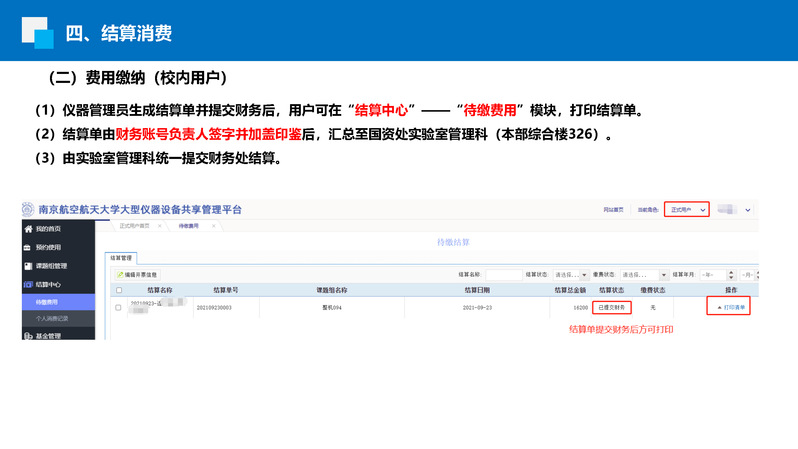Check the box for settlement row 202109230003

coord(118,307)
